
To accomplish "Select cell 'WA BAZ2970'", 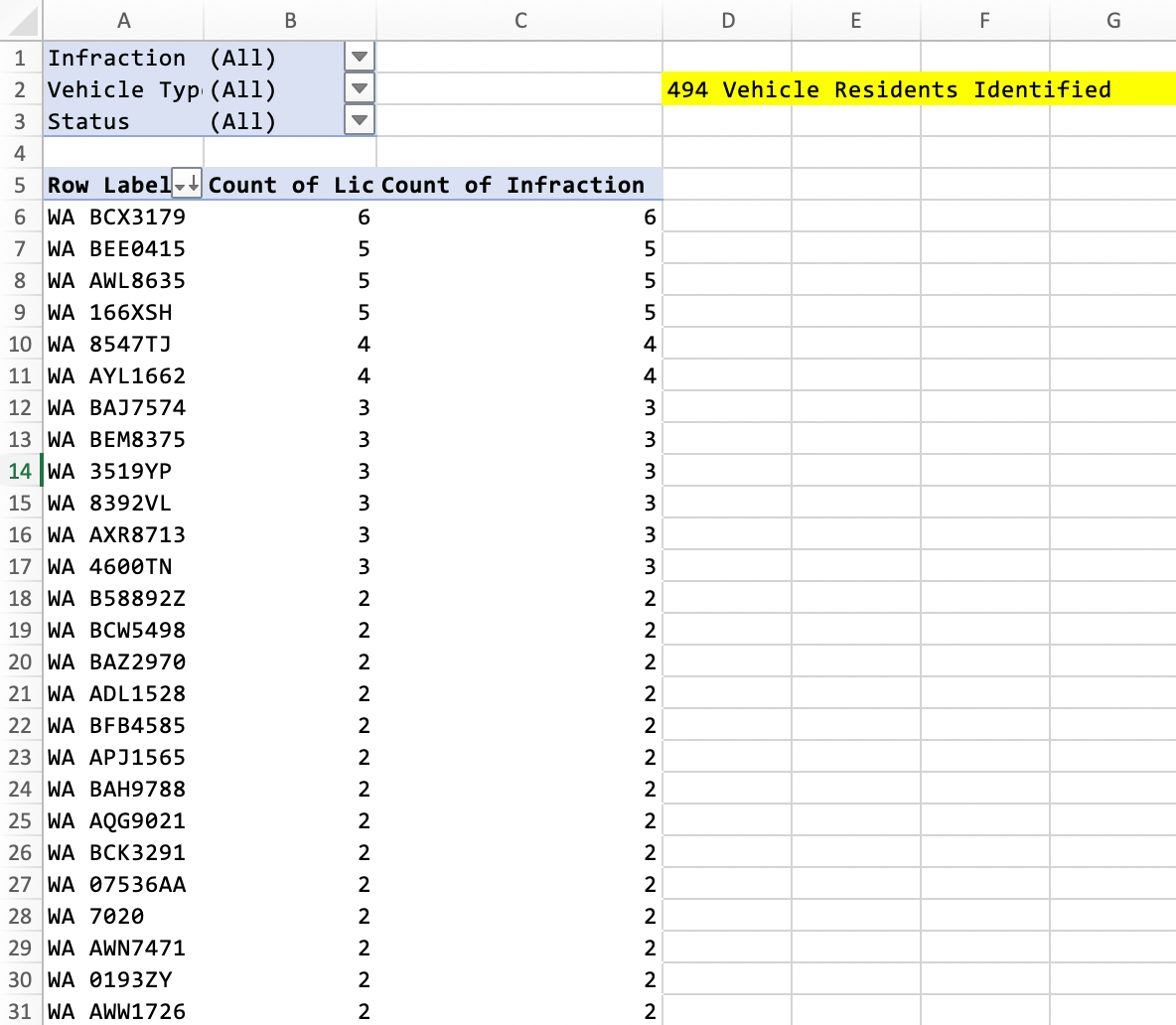I will point(124,661).
